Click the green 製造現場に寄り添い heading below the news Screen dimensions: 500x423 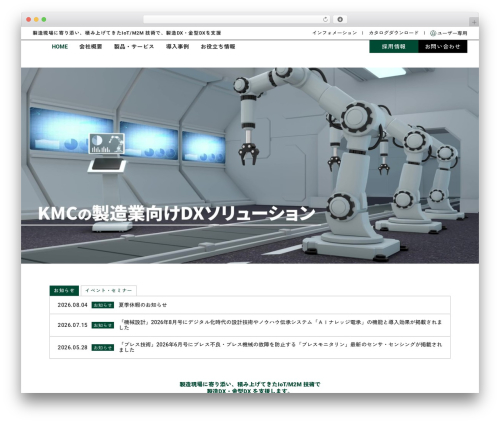coord(250,387)
